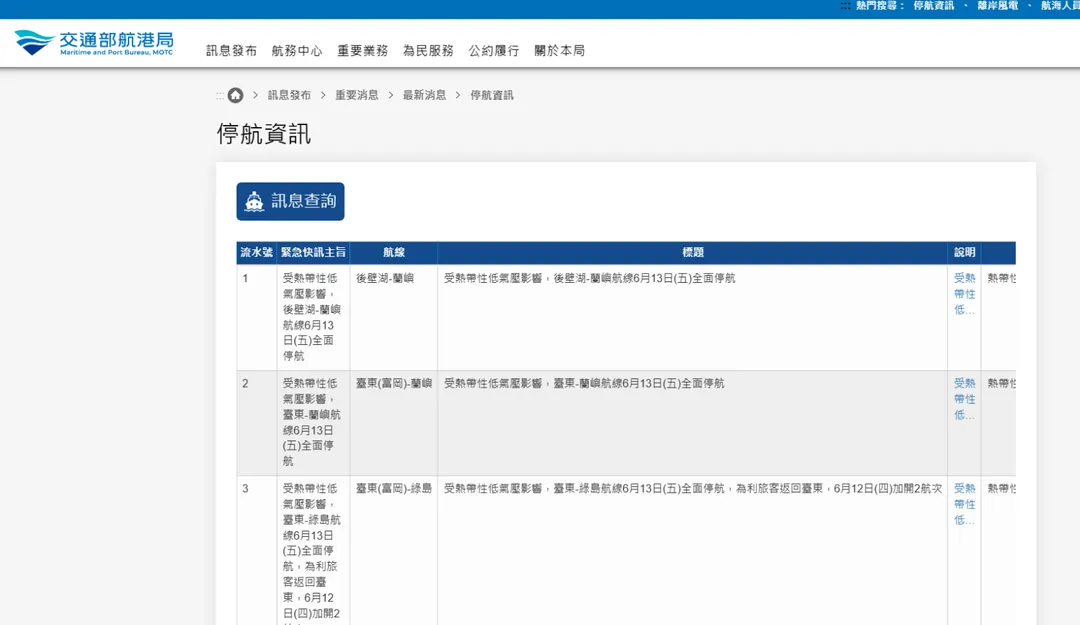Click hot search link 停航資訊 in top bar

(933, 6)
